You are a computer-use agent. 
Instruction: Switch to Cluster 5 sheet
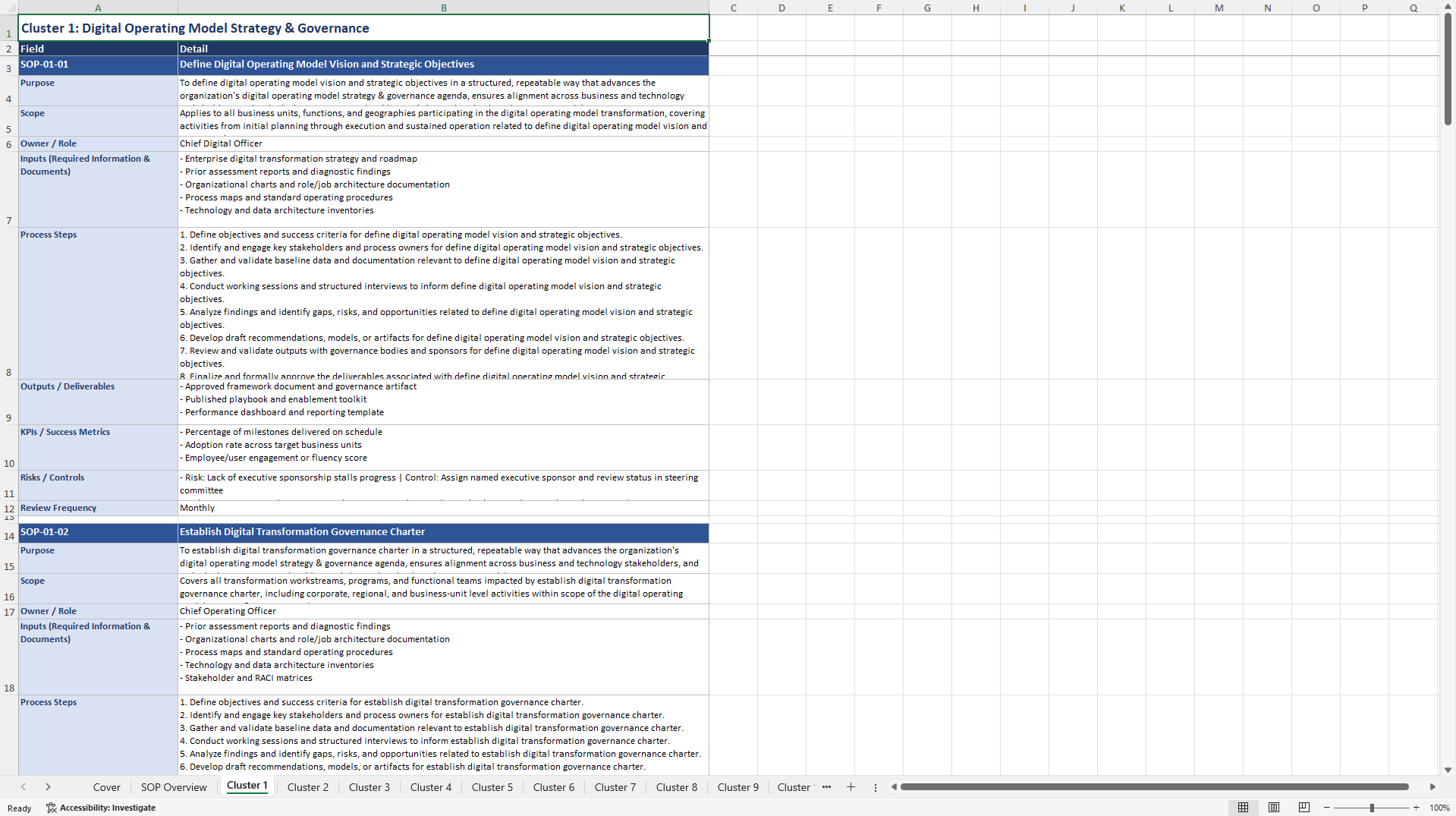coord(492,787)
